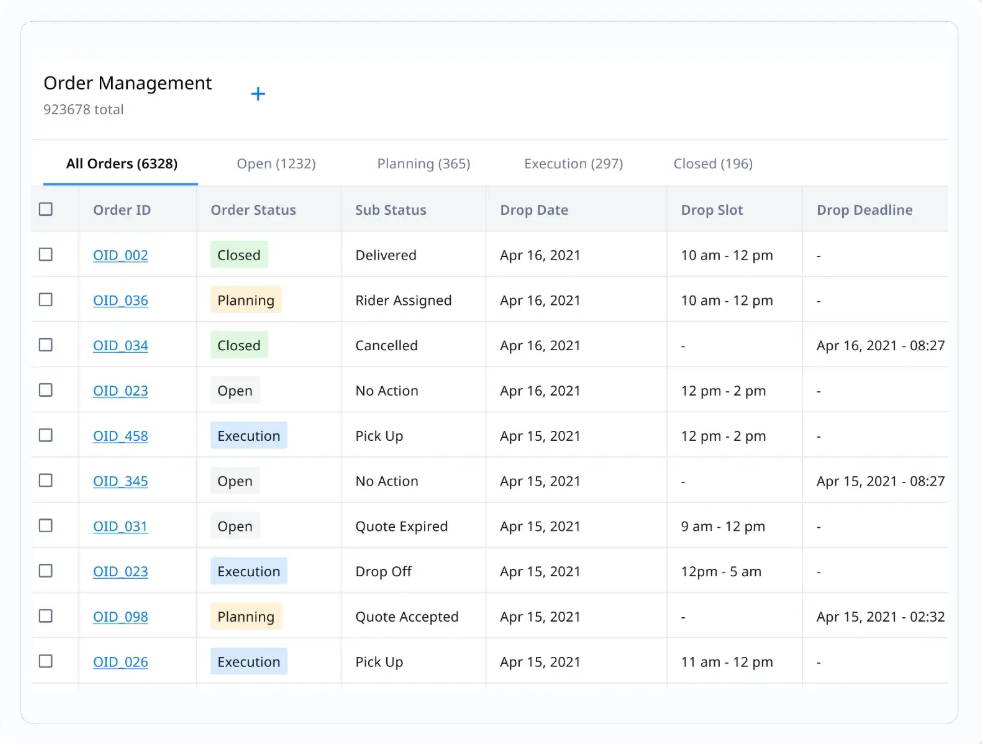982x744 pixels.
Task: Open order OID_098
Action: [120, 616]
